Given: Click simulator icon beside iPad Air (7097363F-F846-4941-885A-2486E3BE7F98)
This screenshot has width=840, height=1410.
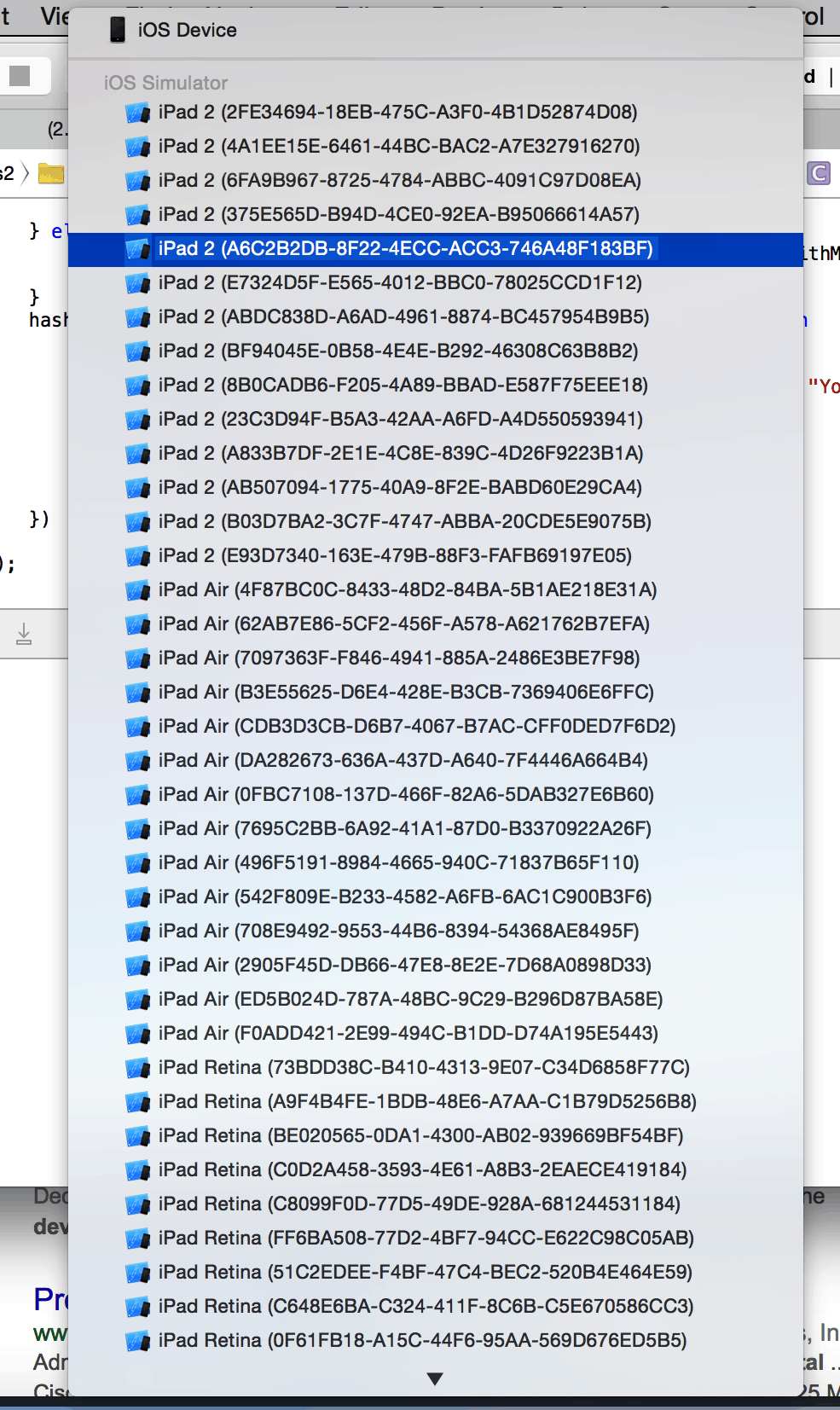Looking at the screenshot, I should [138, 659].
